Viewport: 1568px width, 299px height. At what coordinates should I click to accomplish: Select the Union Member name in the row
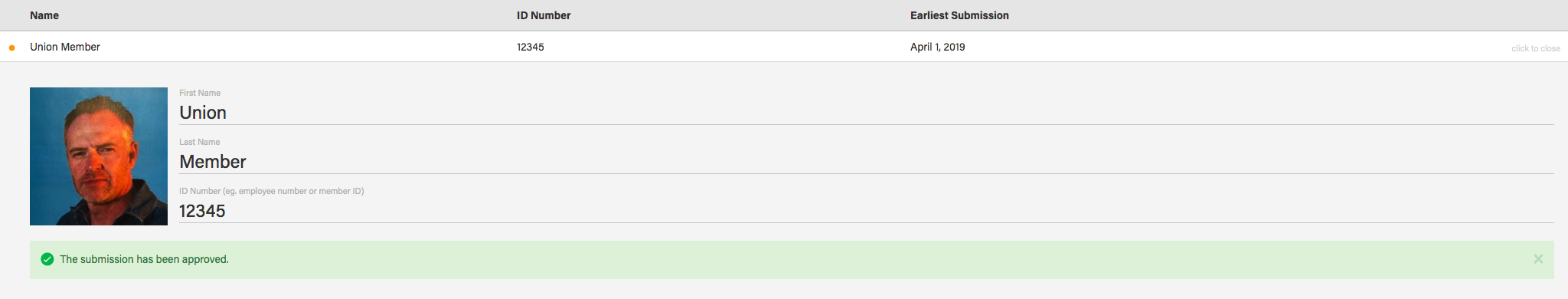tap(65, 47)
